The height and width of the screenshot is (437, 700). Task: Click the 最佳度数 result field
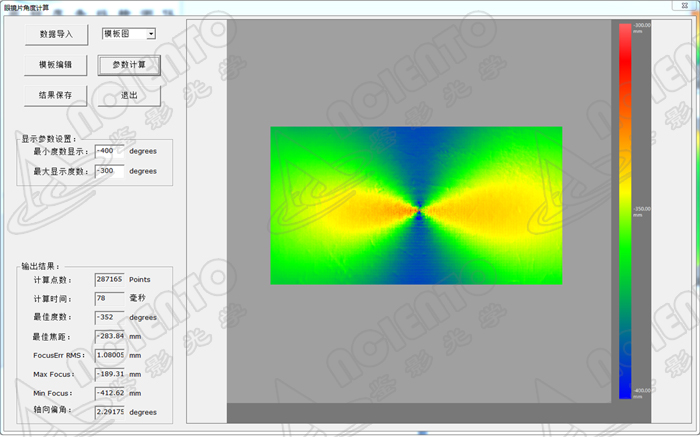pos(108,317)
